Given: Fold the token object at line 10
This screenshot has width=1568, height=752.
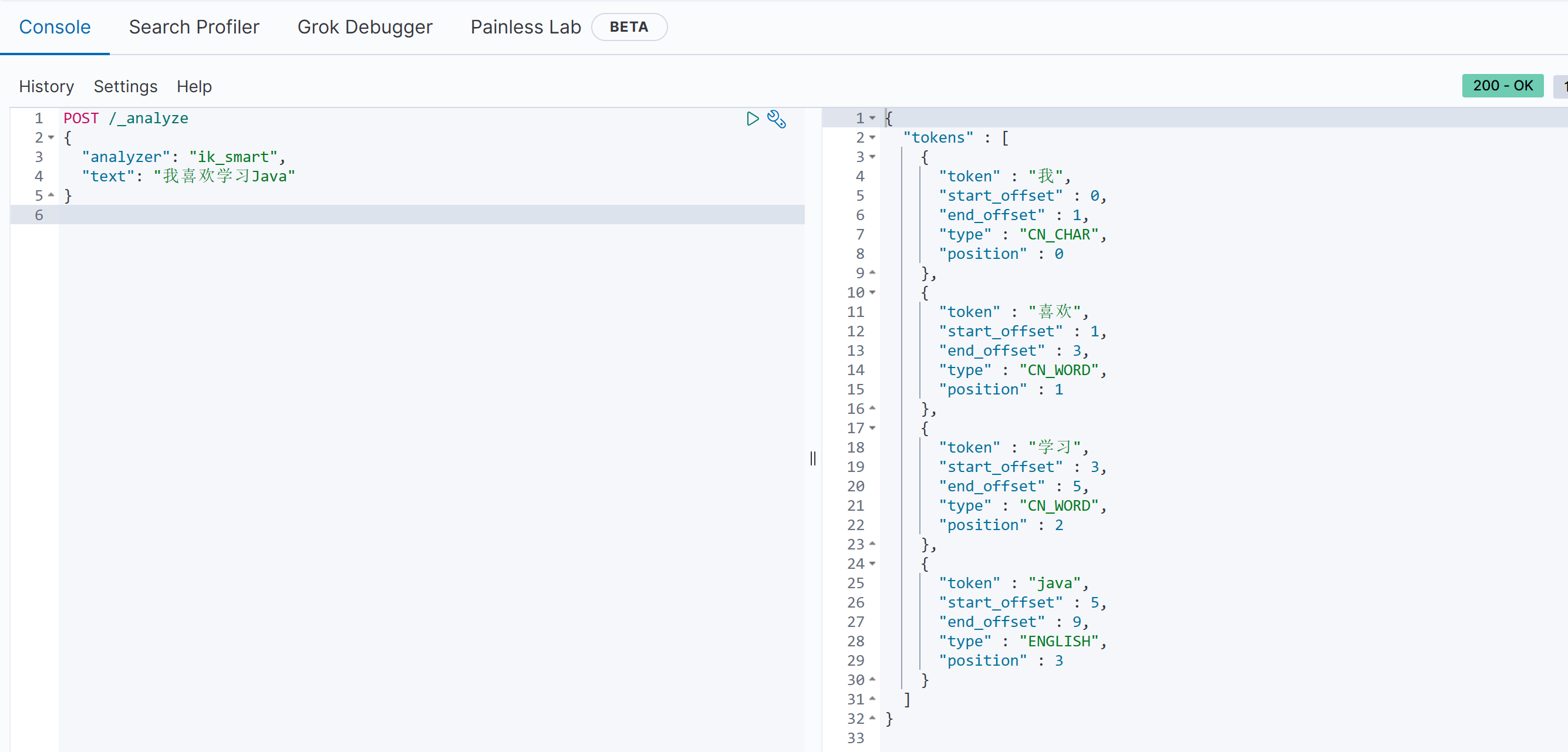Looking at the screenshot, I should [872, 293].
